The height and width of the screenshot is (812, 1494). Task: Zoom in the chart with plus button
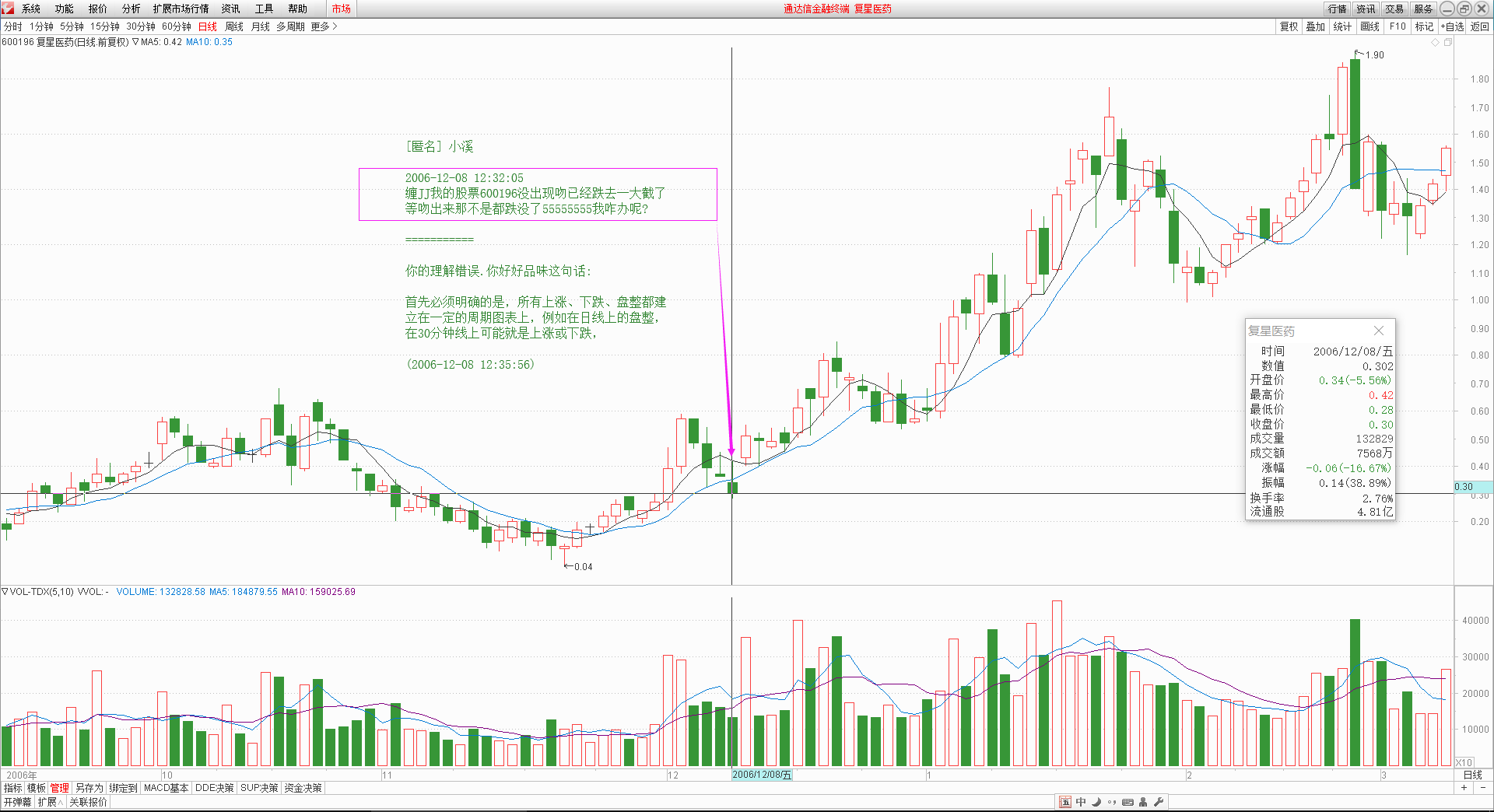[1464, 788]
